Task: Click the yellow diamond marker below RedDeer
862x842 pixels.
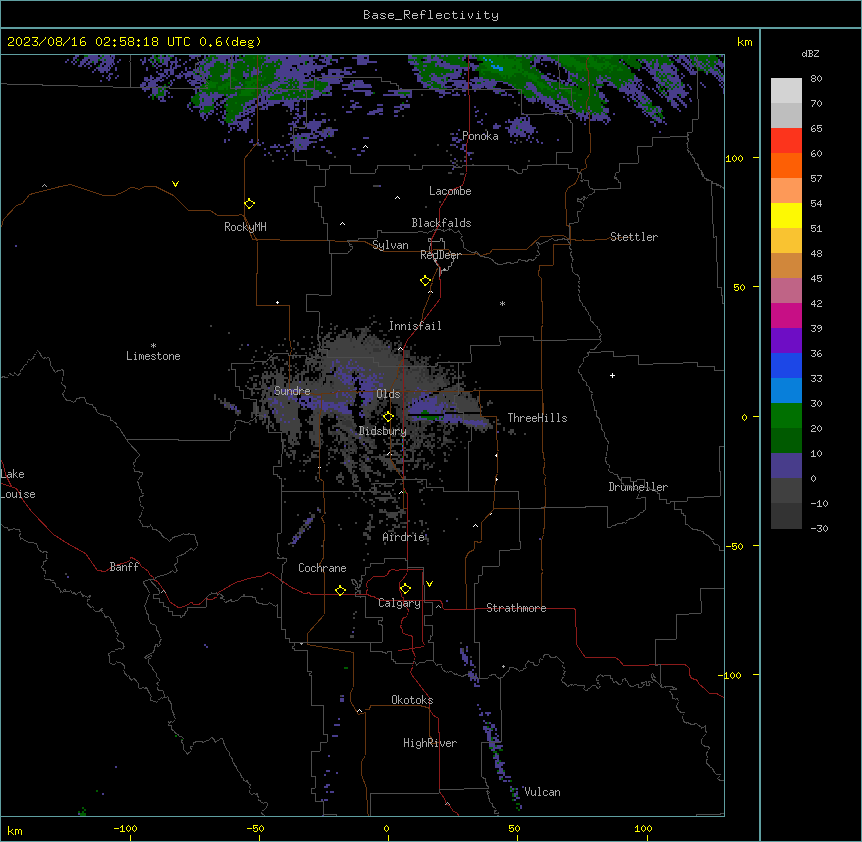Action: [x=425, y=281]
